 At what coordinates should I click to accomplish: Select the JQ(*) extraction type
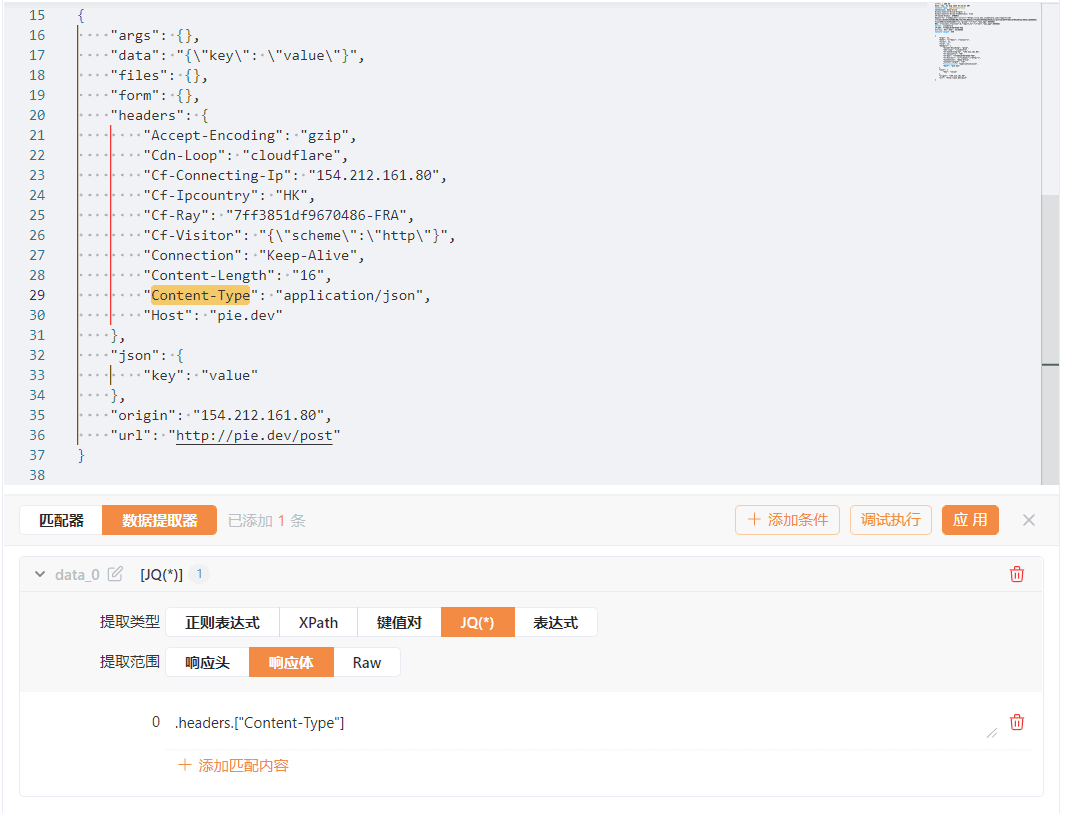pyautogui.click(x=478, y=622)
